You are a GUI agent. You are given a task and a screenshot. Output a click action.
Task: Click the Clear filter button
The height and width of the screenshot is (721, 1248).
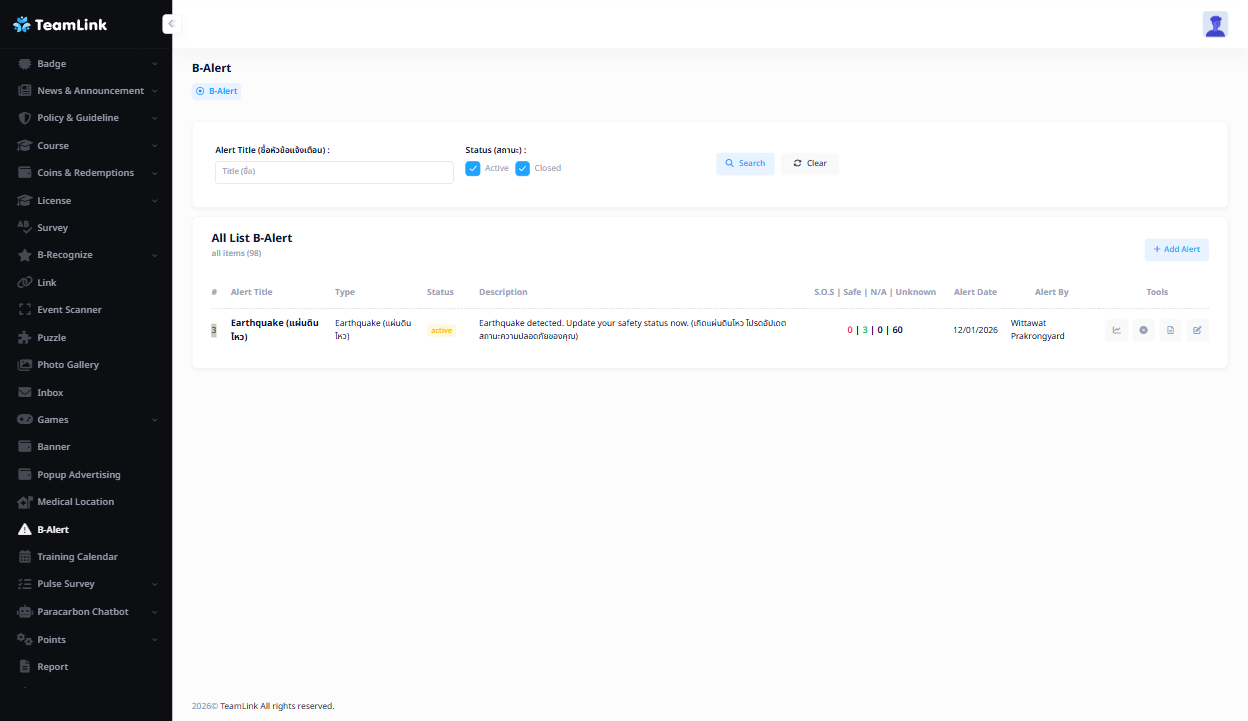click(x=809, y=163)
